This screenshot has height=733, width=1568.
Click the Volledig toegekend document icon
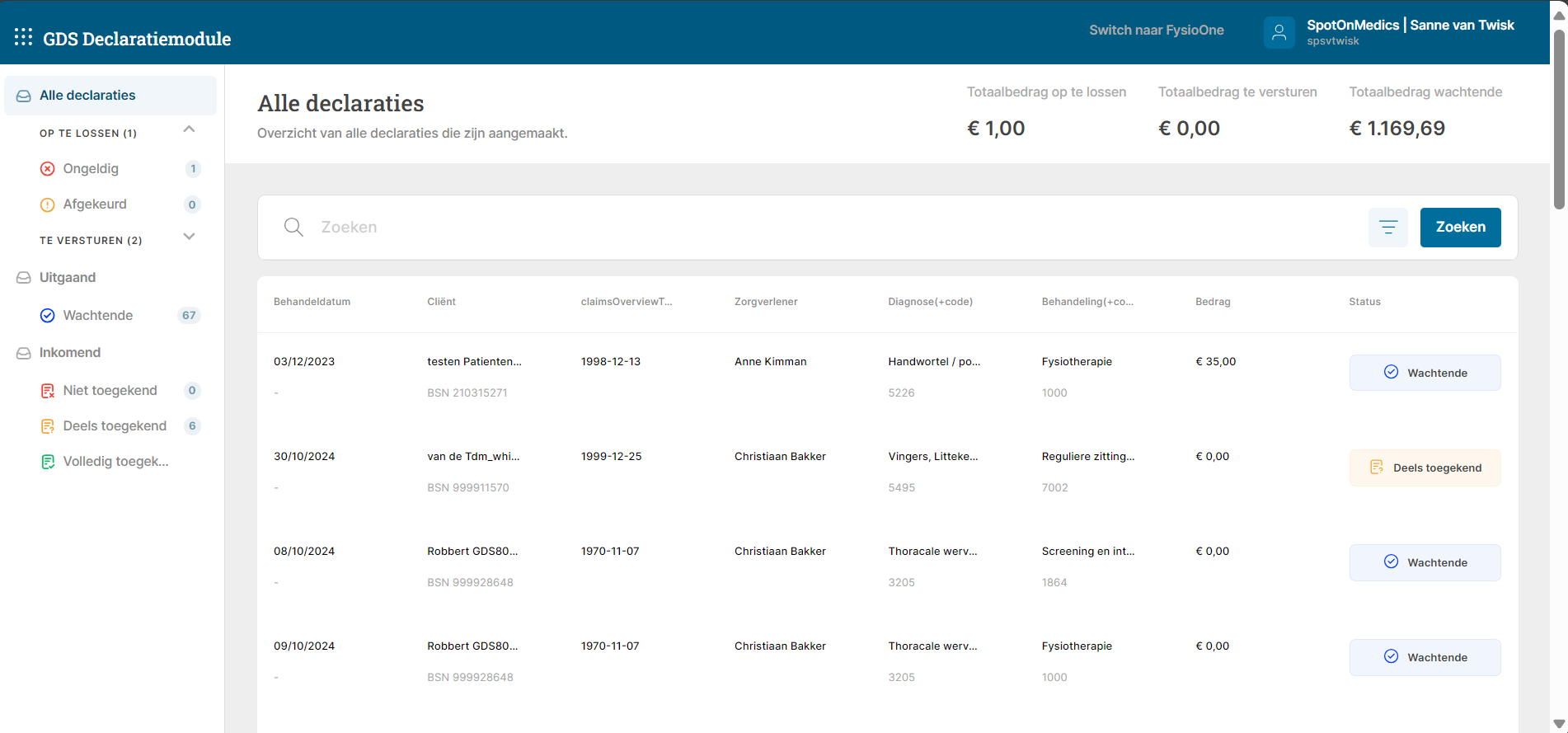[48, 462]
